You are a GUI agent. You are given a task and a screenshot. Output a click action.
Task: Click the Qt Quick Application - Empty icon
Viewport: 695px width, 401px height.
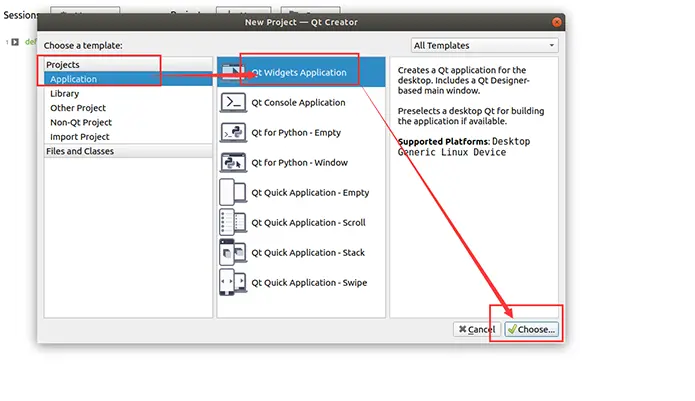tap(233, 192)
